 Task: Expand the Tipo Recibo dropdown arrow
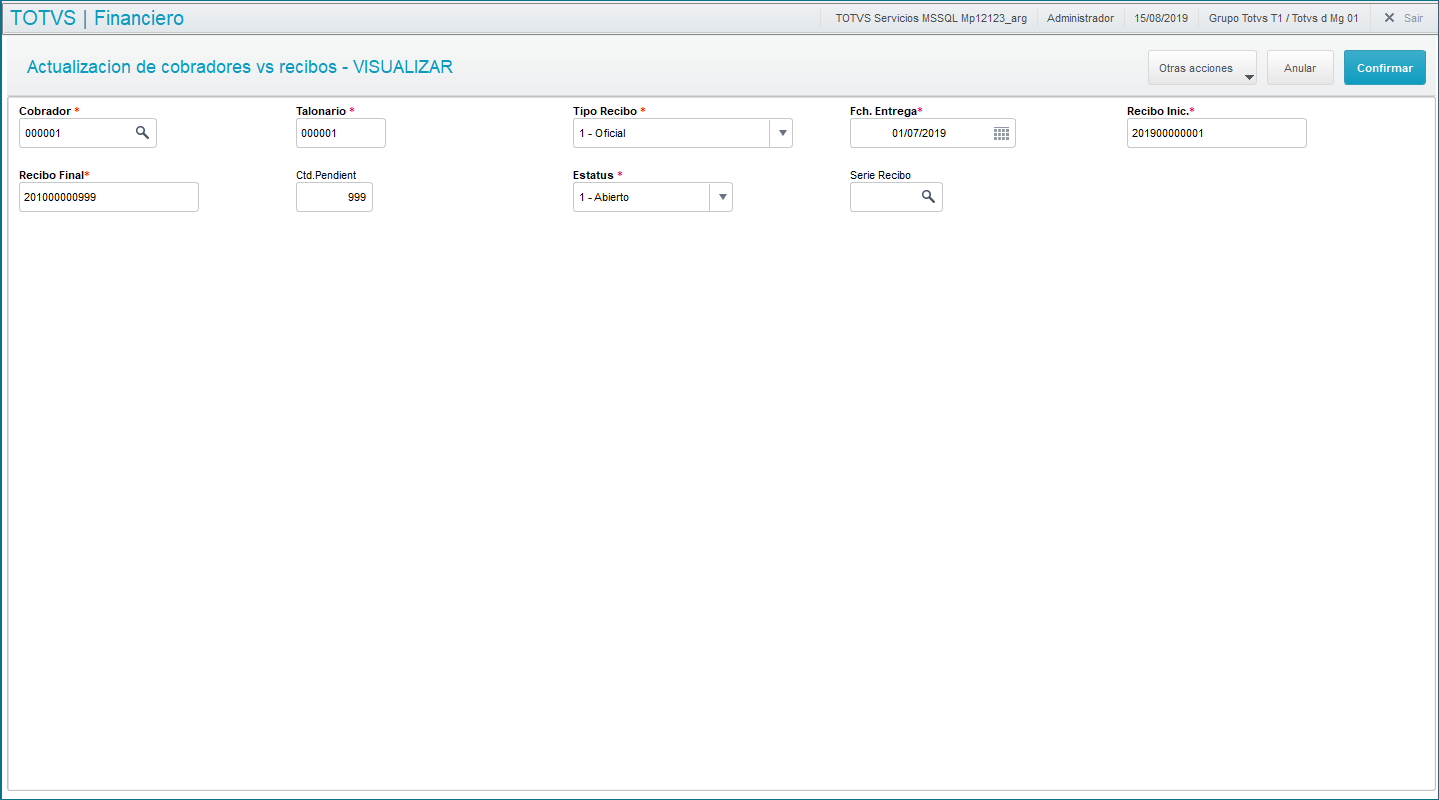[781, 133]
